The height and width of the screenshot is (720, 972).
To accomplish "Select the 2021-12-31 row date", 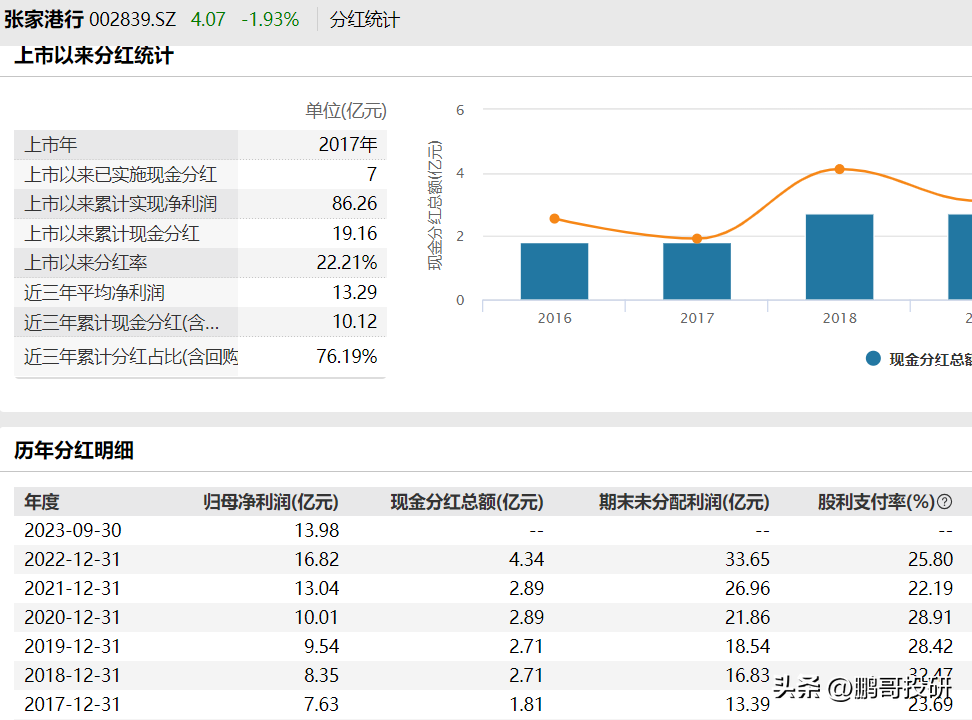I will (72, 588).
